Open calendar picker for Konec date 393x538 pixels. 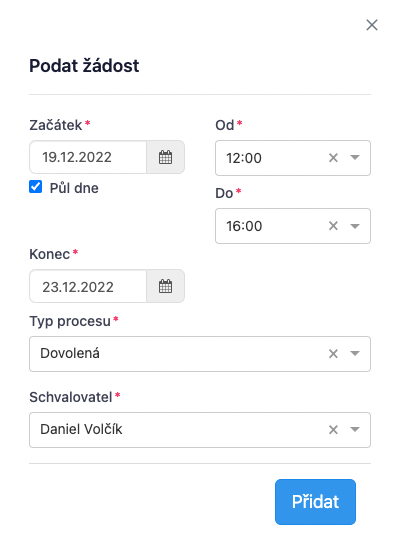(165, 286)
